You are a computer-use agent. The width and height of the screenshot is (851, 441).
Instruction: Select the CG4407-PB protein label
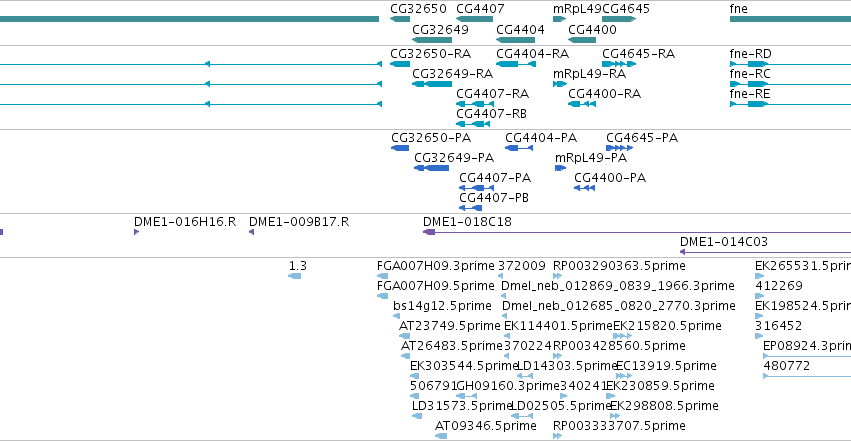click(x=494, y=199)
